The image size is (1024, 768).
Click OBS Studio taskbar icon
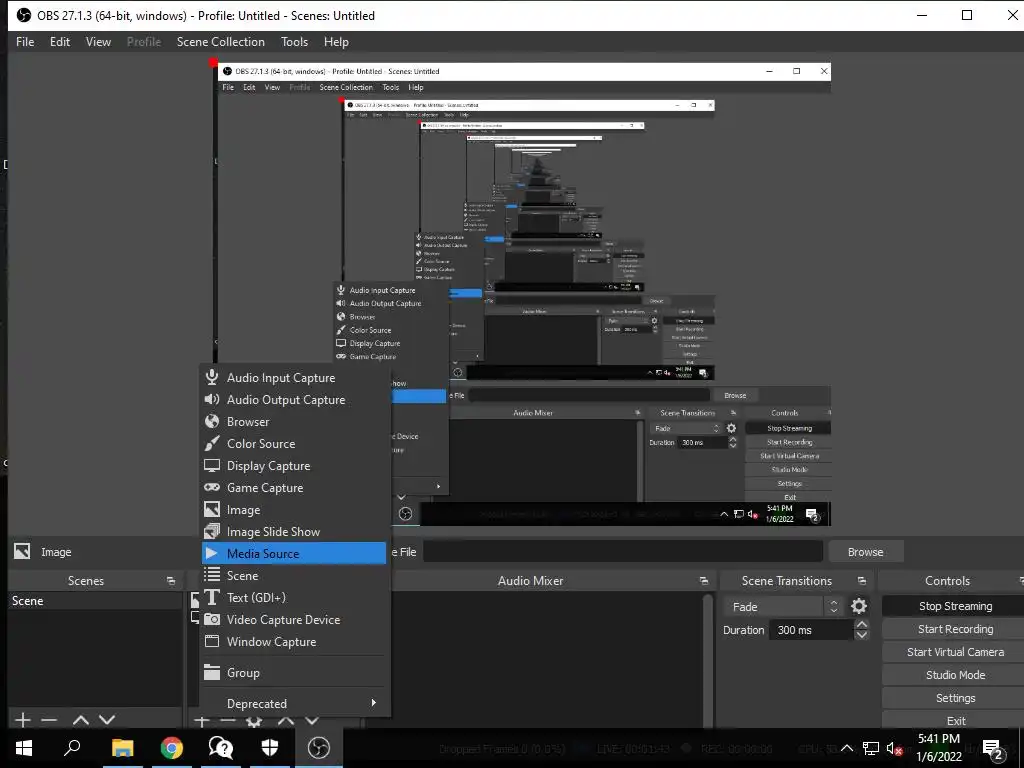click(x=319, y=748)
